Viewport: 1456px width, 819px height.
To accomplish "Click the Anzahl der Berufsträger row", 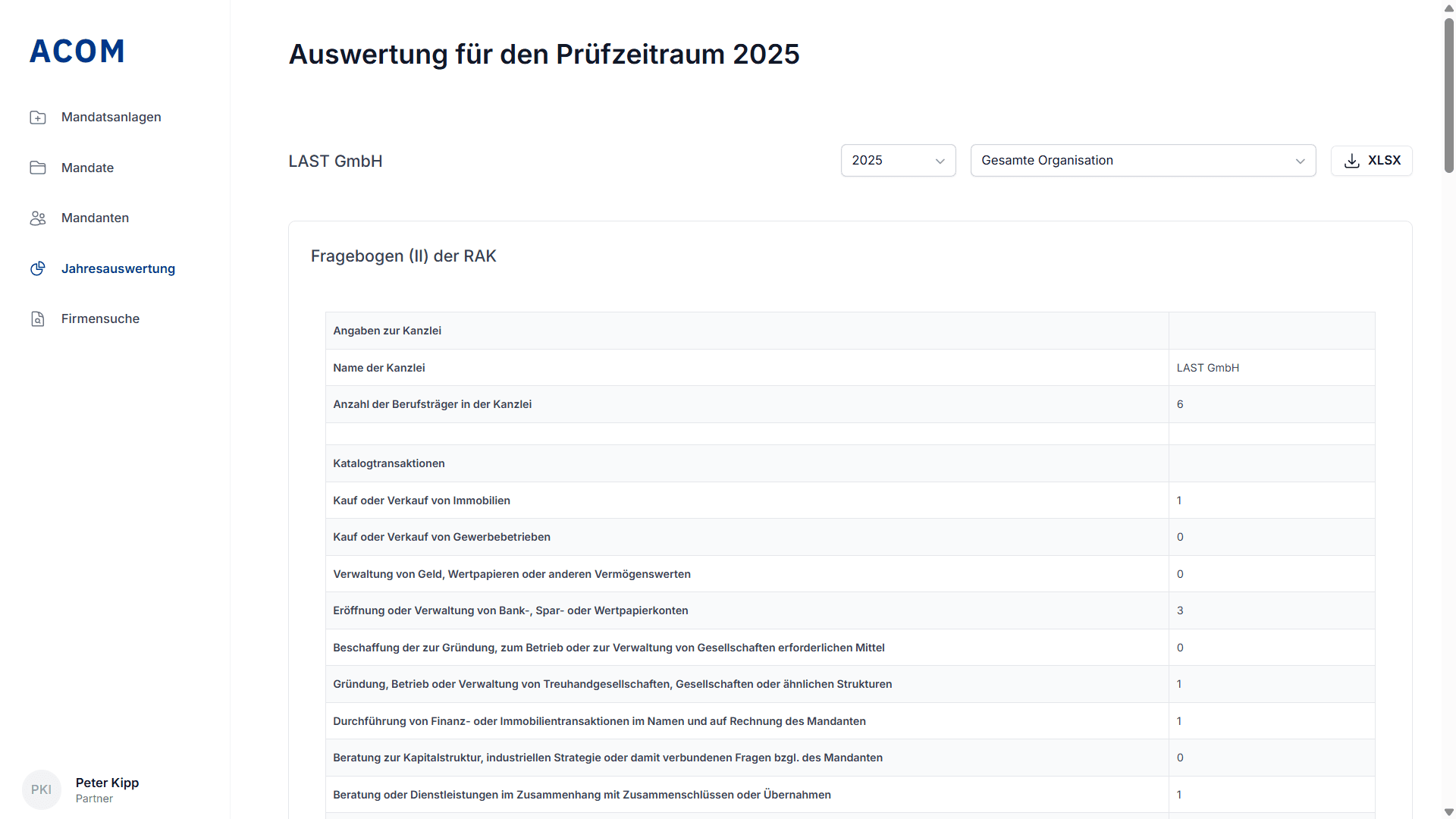I will point(431,404).
